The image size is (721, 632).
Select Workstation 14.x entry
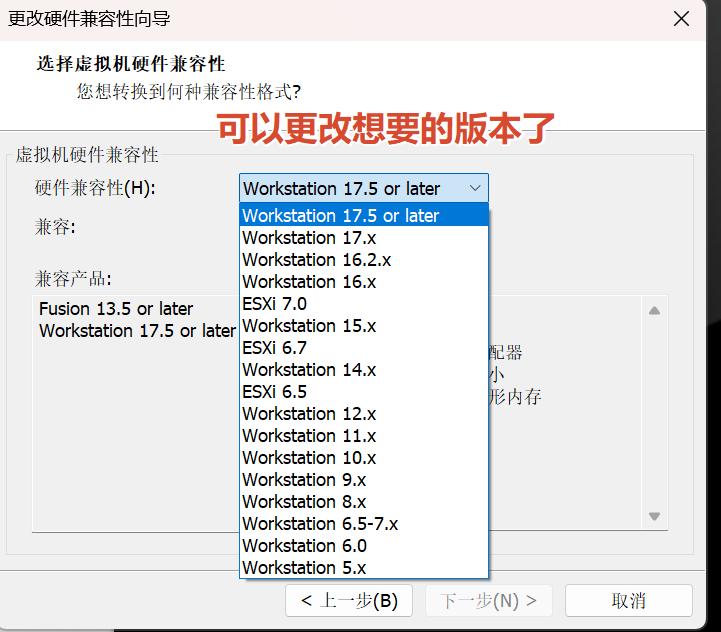tap(364, 370)
